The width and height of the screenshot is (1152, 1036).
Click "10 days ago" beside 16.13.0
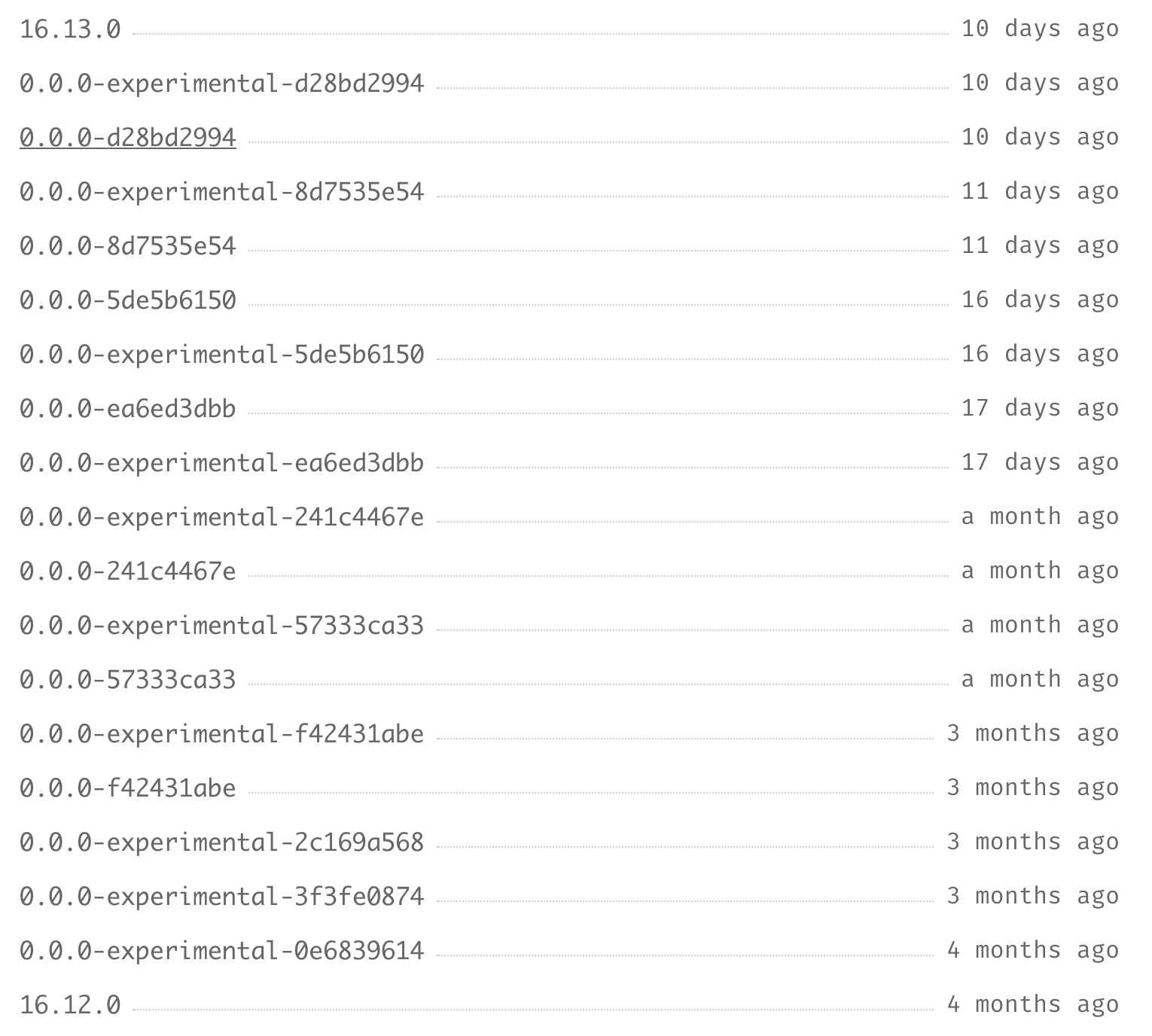point(1040,29)
